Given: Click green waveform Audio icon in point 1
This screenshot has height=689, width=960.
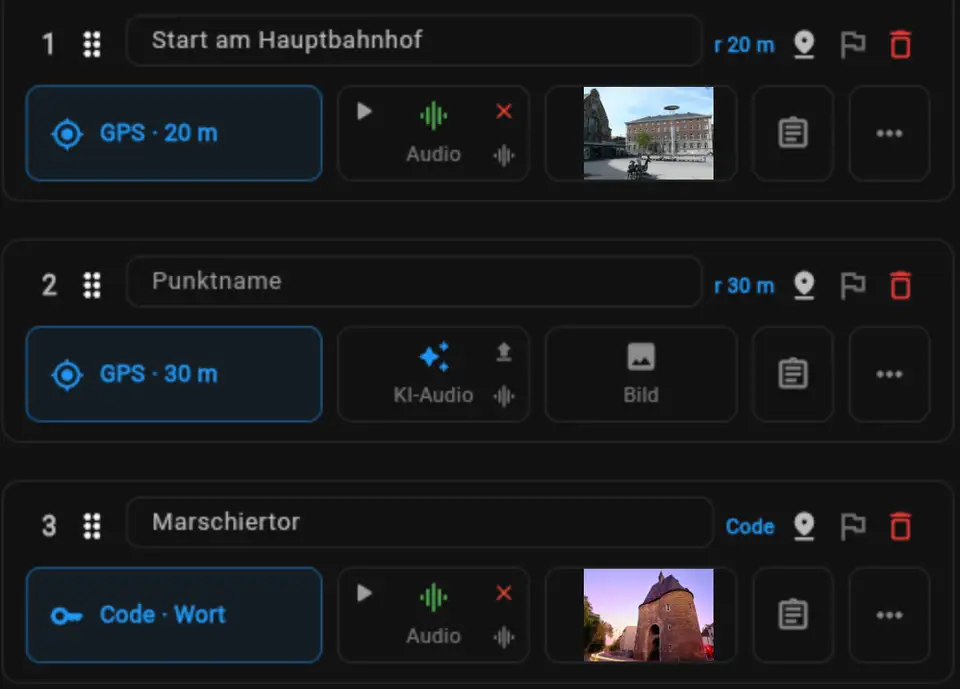Looking at the screenshot, I should tap(433, 115).
